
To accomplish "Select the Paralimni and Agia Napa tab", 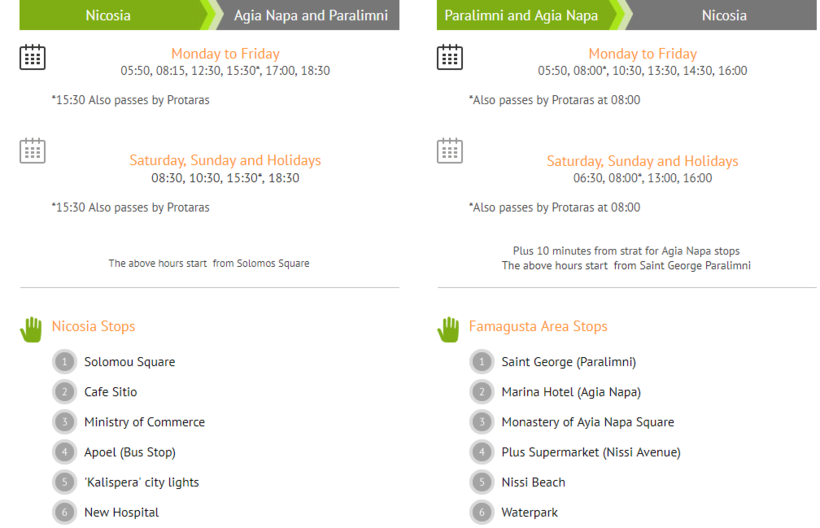I will (x=521, y=16).
